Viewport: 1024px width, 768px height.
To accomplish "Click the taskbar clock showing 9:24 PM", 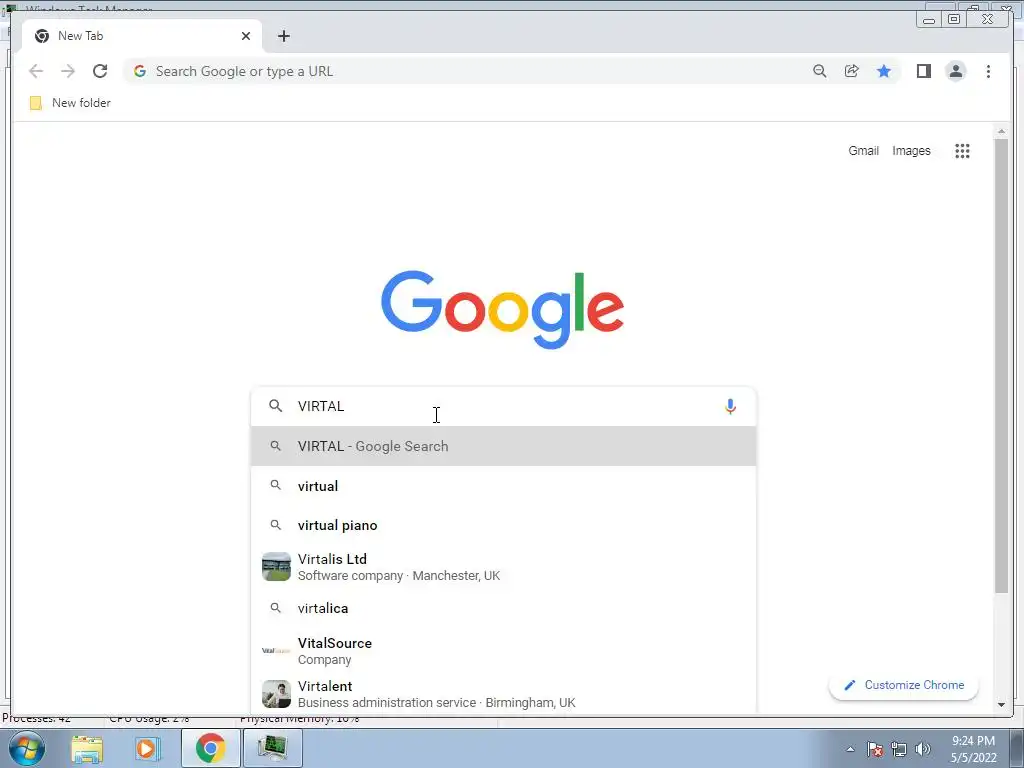I will click(x=973, y=749).
